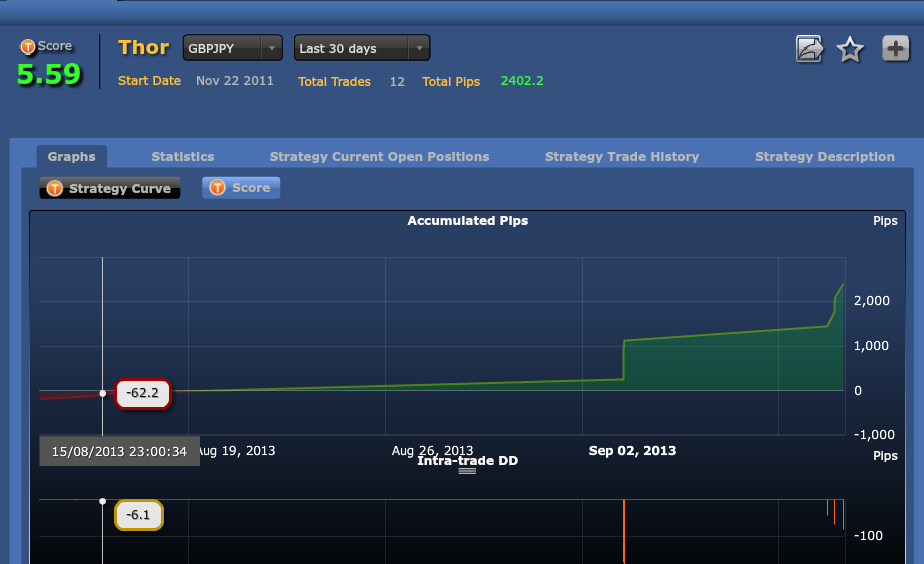This screenshot has width=924, height=564.
Task: Click the Thor strategy name
Action: (143, 47)
